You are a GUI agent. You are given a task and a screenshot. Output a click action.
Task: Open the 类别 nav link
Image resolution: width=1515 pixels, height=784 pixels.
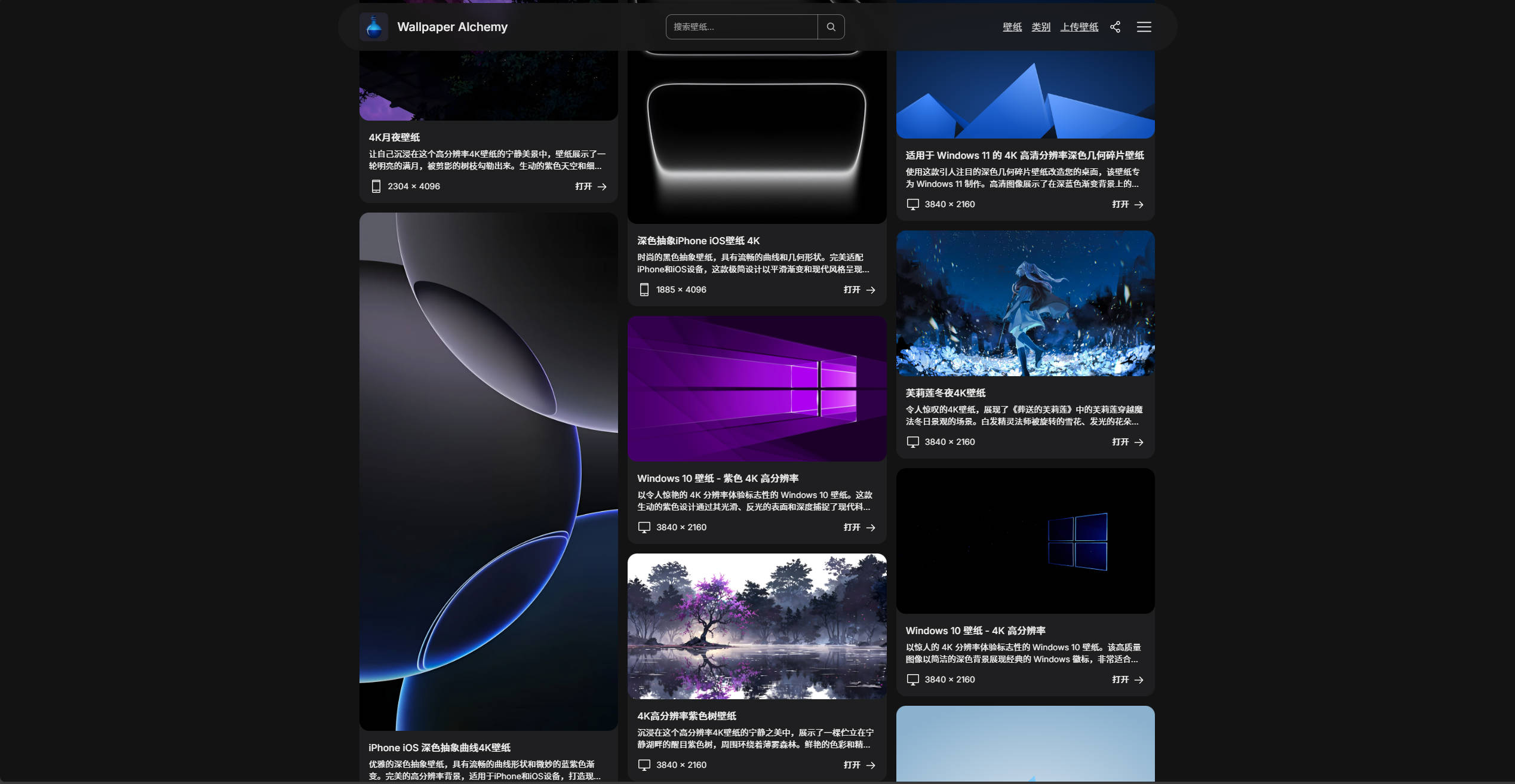[x=1041, y=27]
